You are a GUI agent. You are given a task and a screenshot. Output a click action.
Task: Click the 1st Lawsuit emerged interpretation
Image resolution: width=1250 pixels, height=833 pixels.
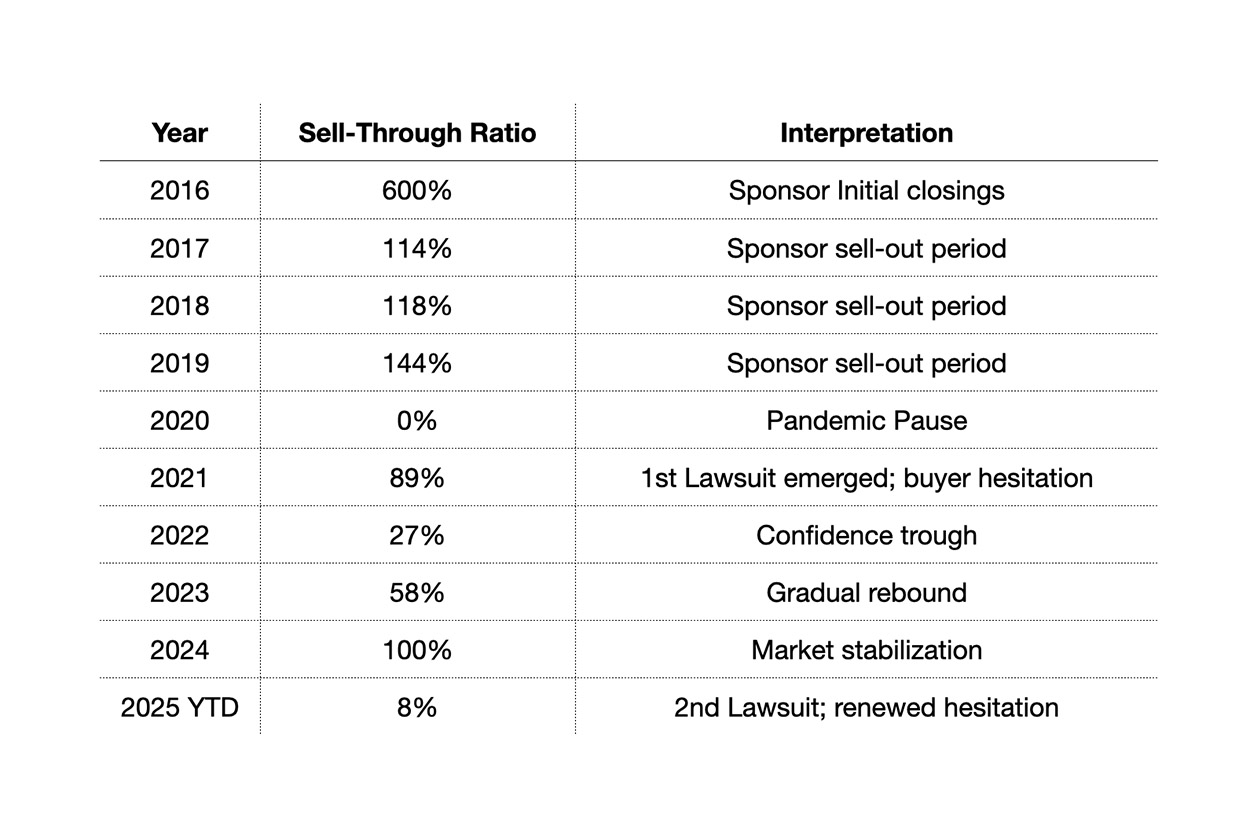(866, 478)
